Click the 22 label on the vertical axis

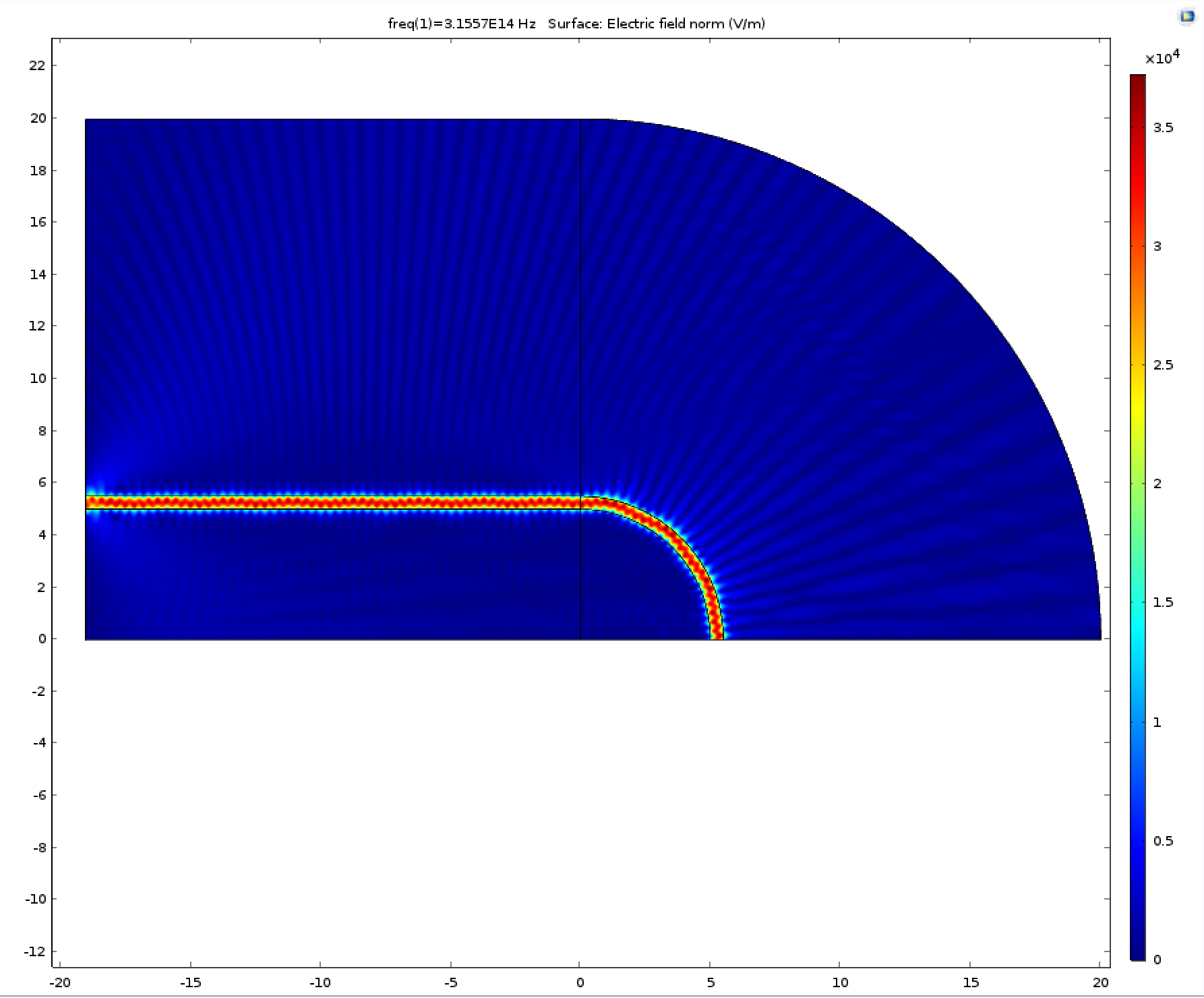click(x=38, y=65)
